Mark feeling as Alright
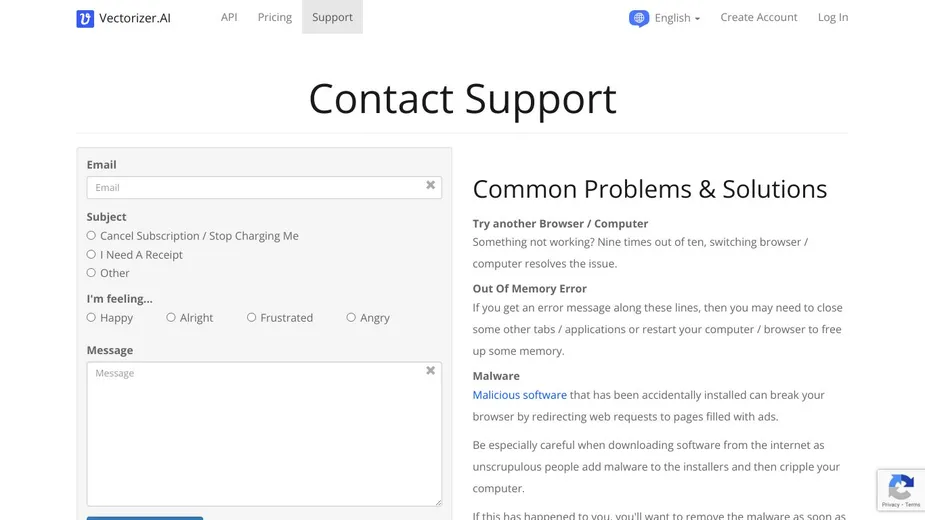925x520 pixels. [171, 318]
